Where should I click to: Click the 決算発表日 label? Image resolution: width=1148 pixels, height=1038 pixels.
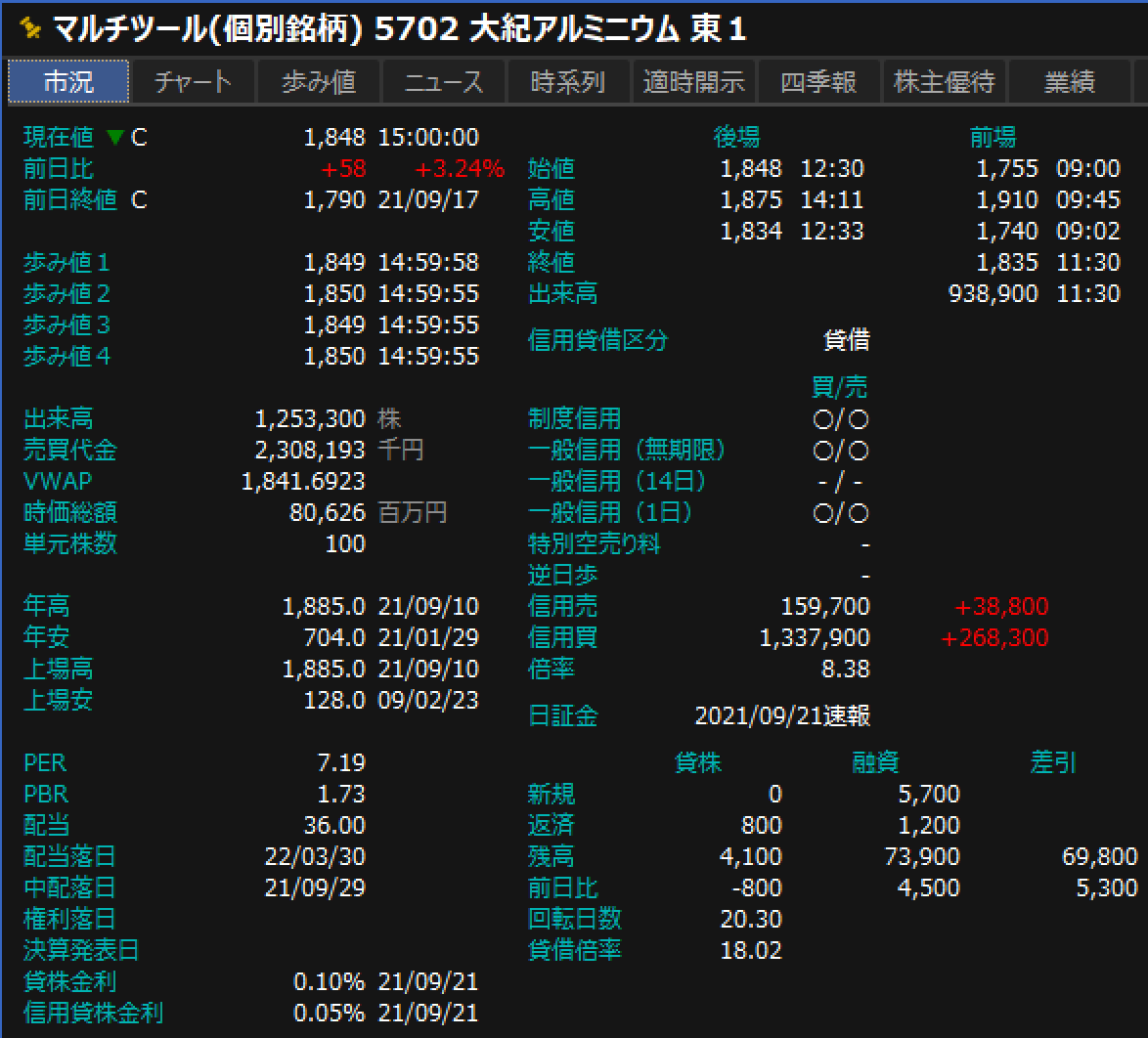pyautogui.click(x=81, y=950)
